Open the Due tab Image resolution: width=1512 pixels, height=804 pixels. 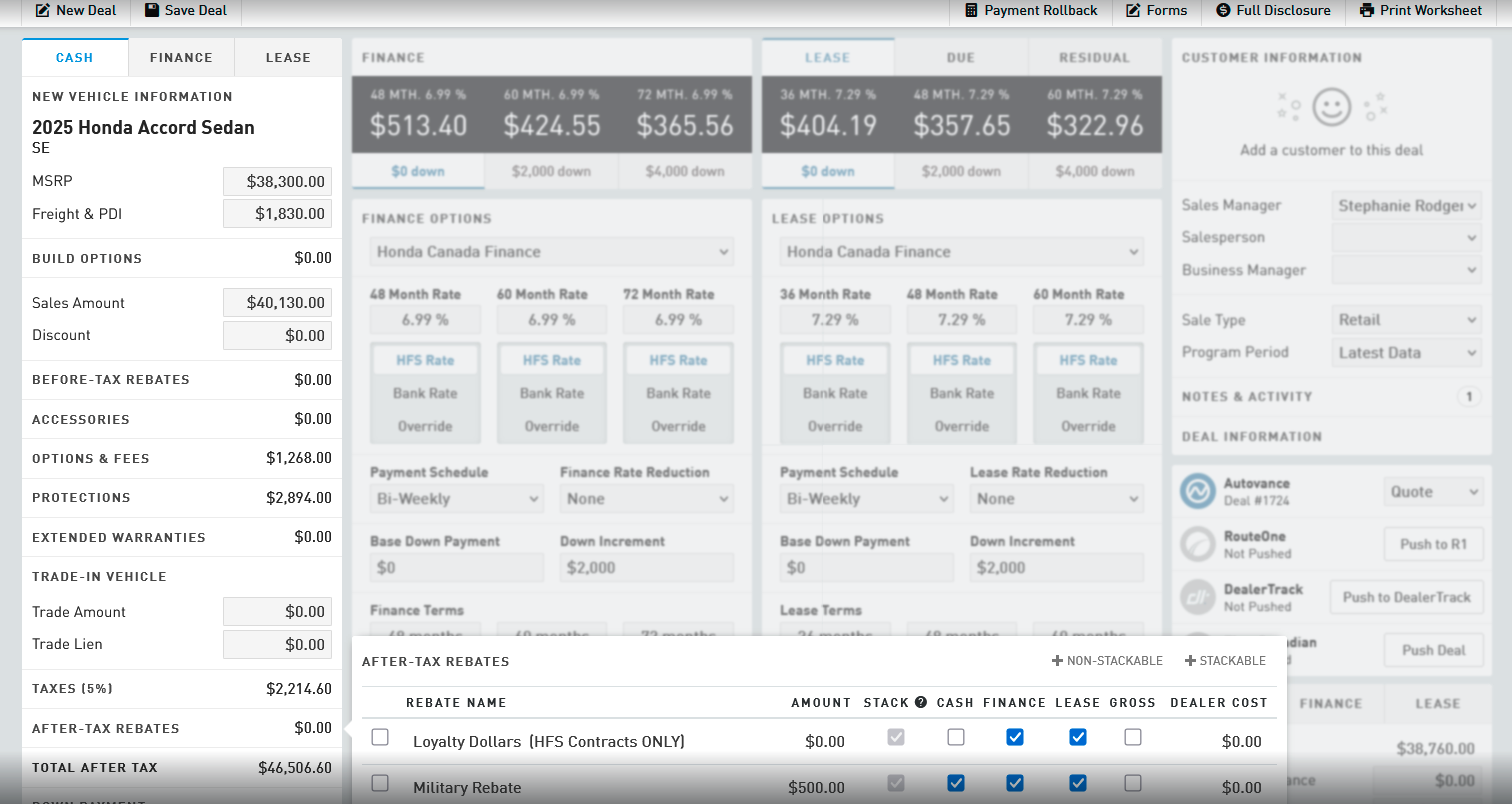[961, 58]
